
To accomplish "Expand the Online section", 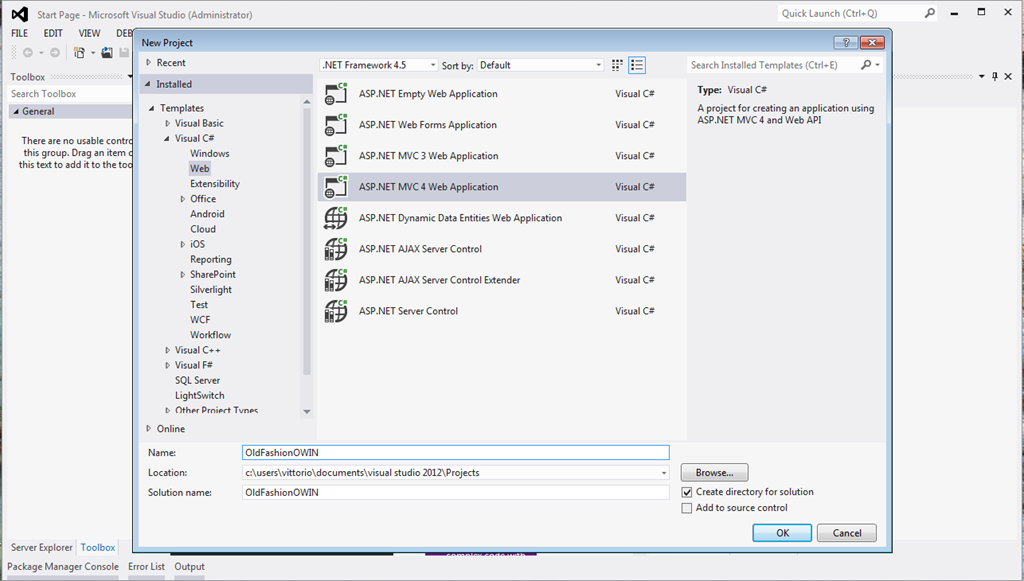I will tap(149, 429).
